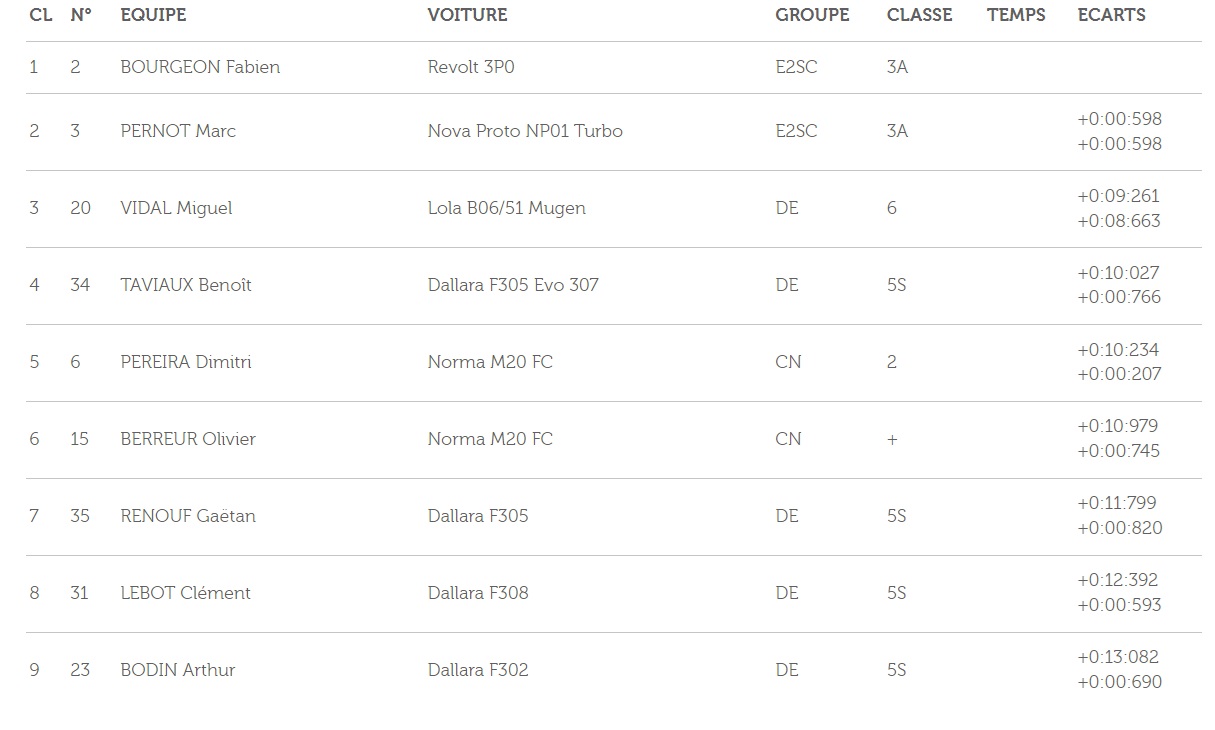Screen dimensions: 1215x730
Task: Select the Lola B06/51 Mugen cell
Action: [x=506, y=208]
